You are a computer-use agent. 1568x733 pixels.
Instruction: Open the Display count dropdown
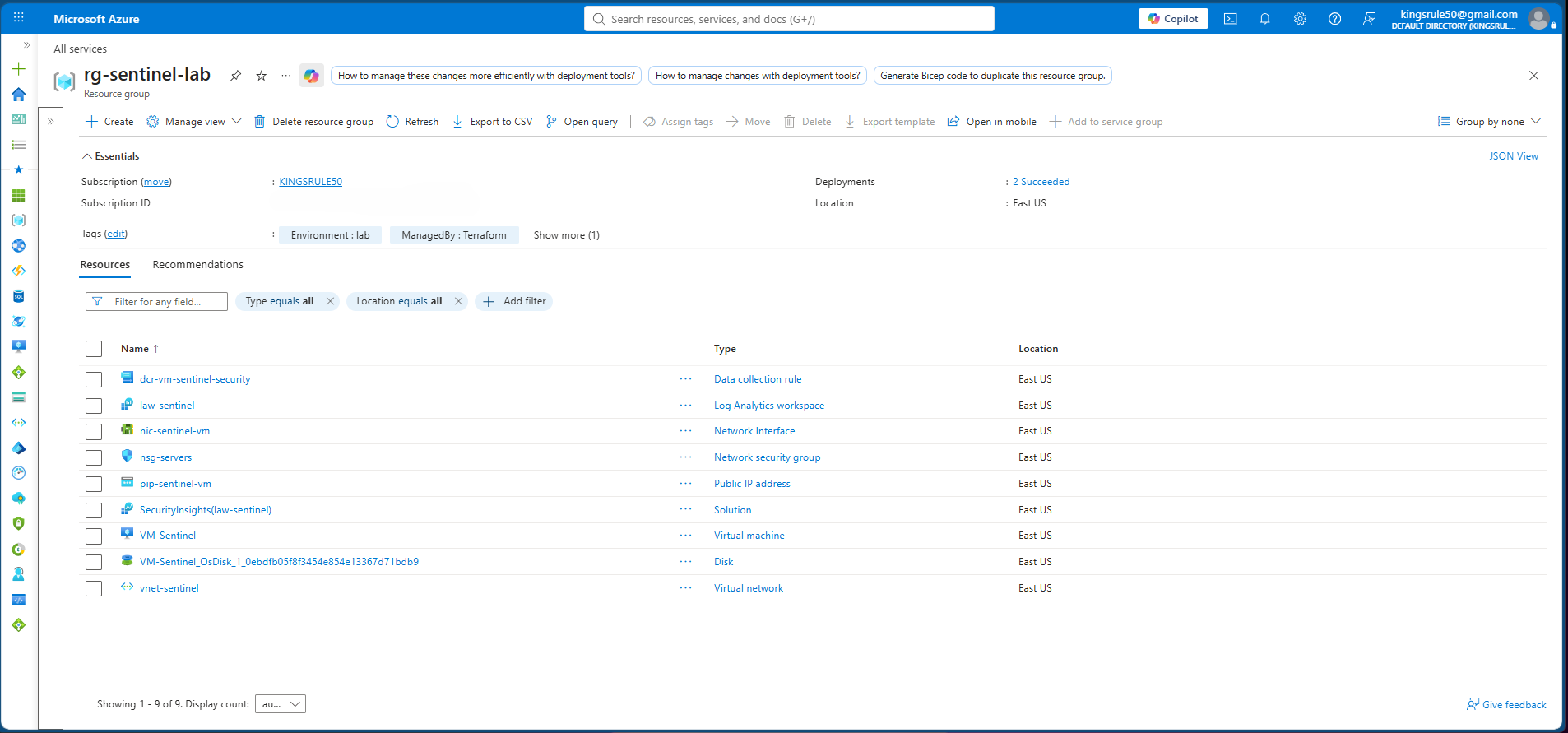pos(281,704)
